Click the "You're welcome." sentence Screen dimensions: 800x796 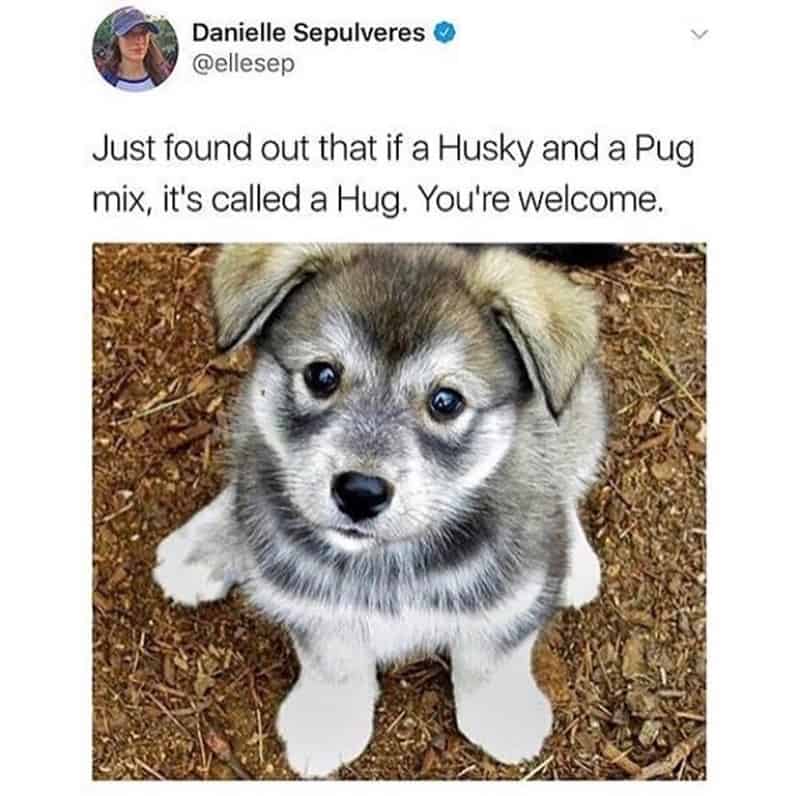tap(542, 200)
